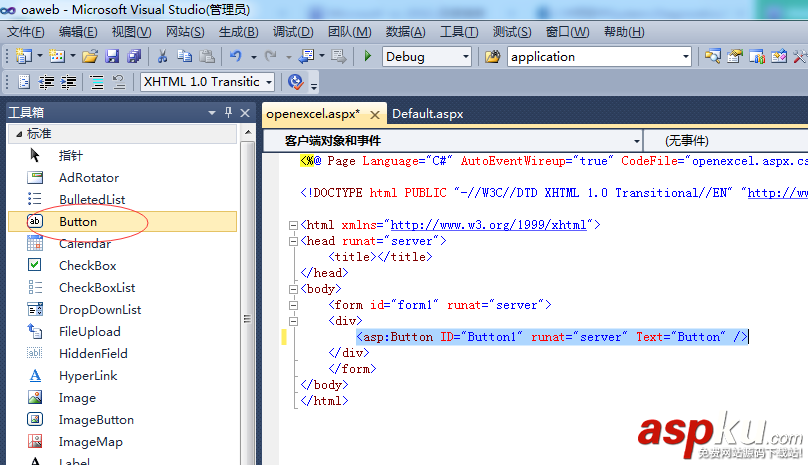
Task: Open the 文件(F) menu
Action: [25, 32]
